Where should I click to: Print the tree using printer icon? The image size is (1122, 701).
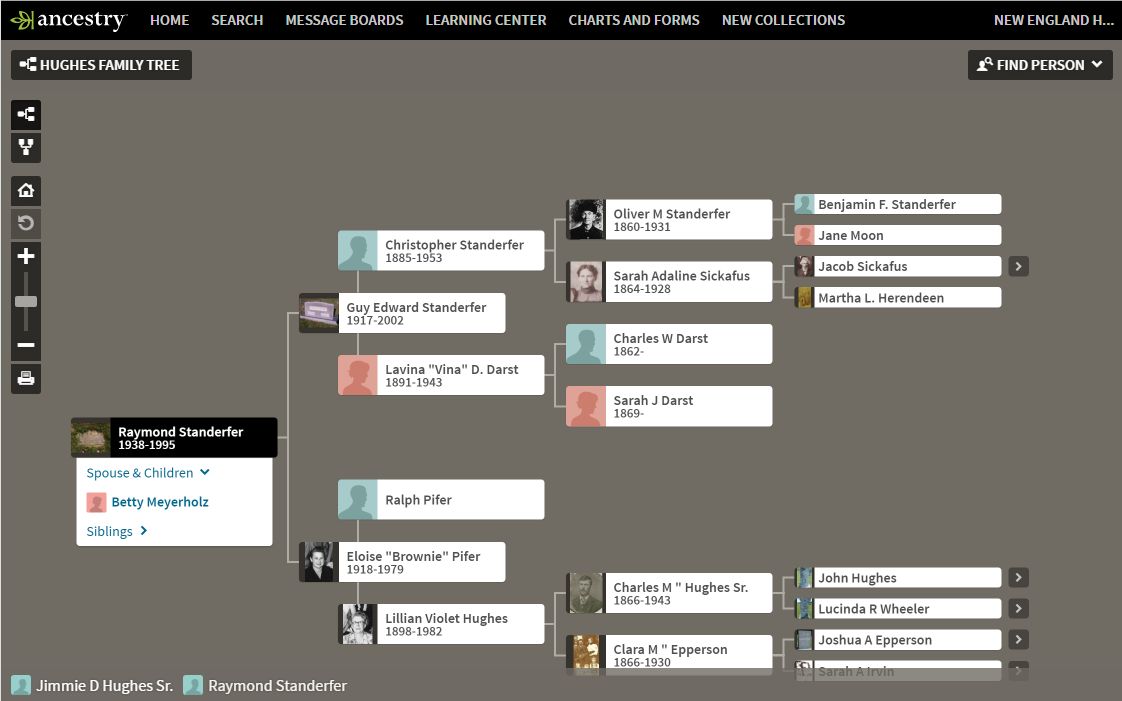pyautogui.click(x=26, y=378)
